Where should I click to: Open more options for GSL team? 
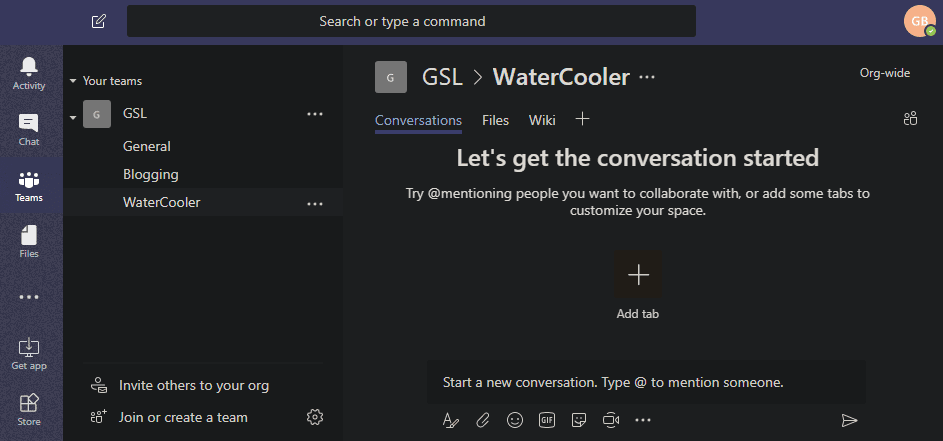315,114
